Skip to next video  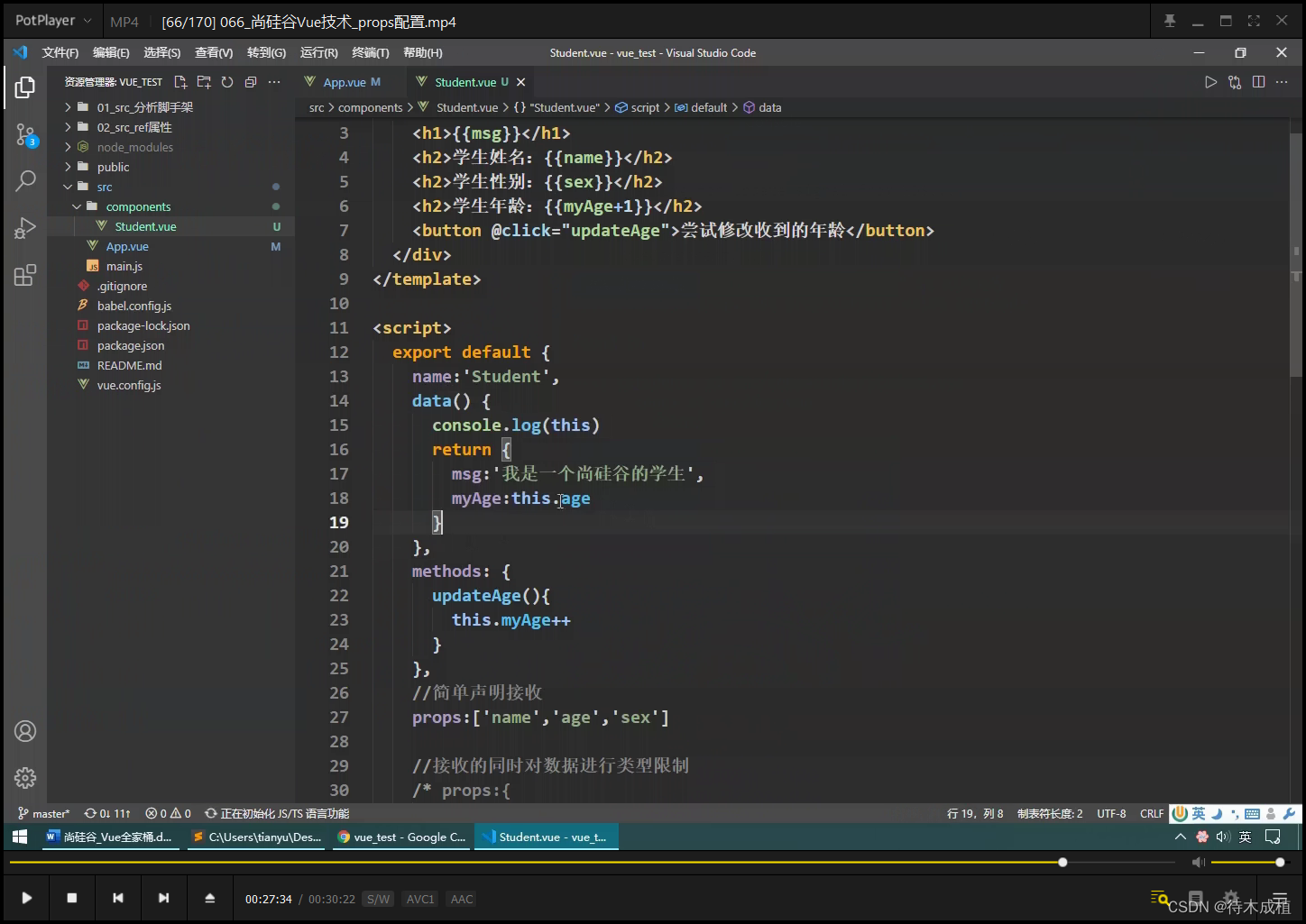click(163, 898)
